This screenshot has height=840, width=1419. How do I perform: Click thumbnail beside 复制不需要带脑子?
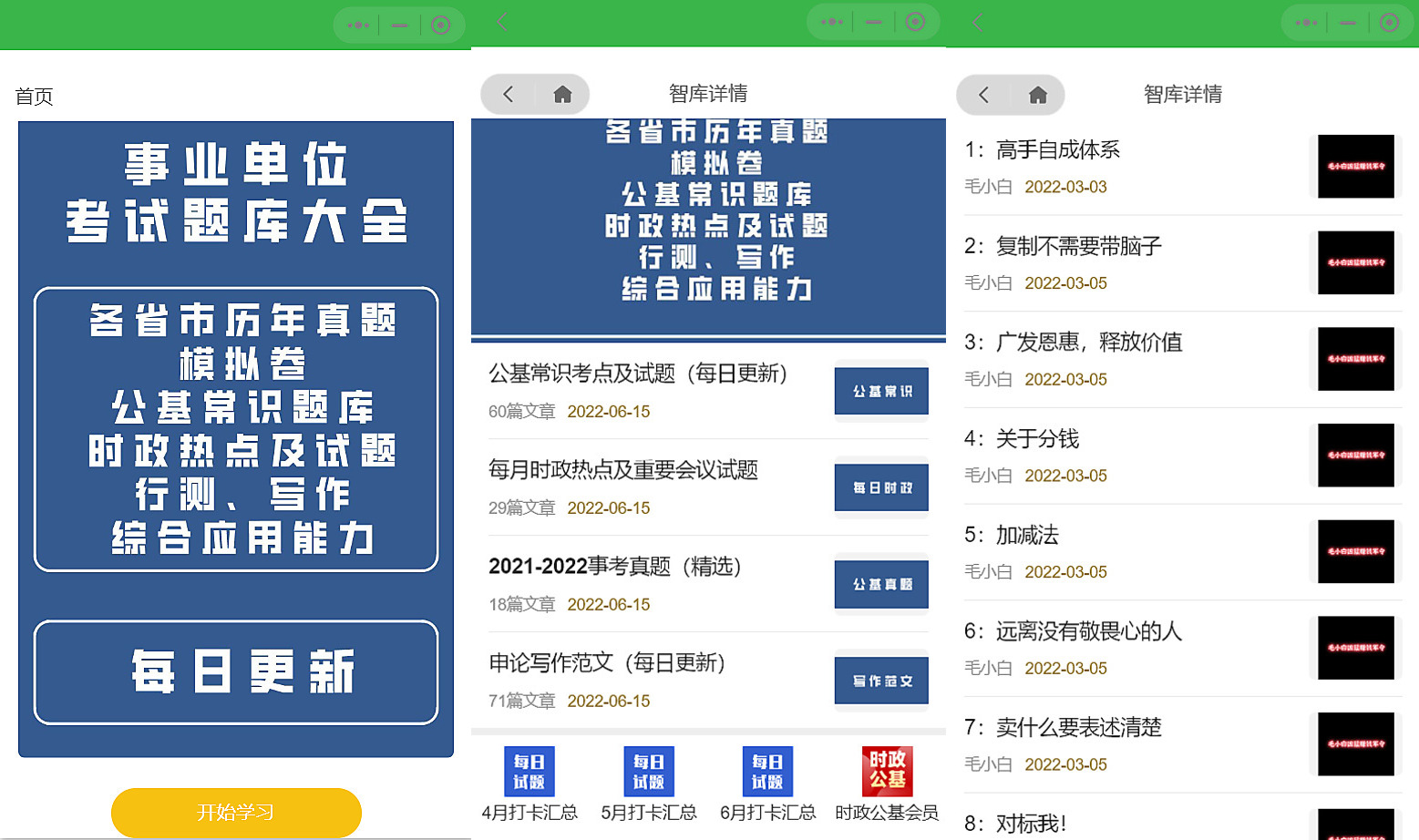1356,262
